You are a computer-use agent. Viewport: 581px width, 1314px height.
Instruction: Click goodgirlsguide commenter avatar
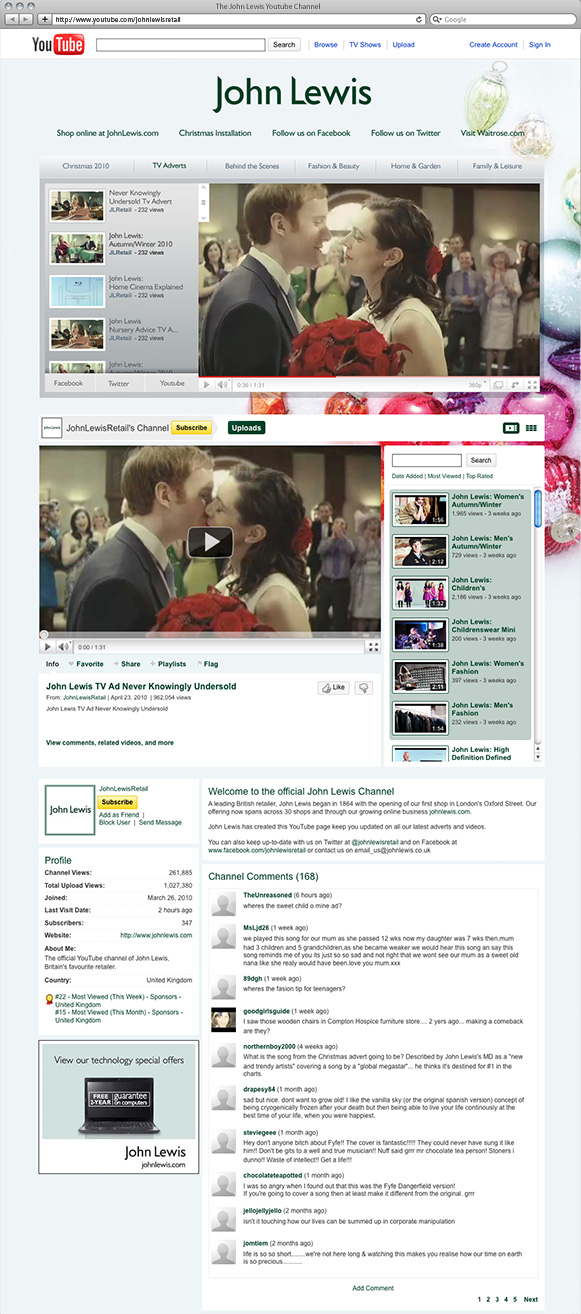pyautogui.click(x=224, y=1019)
